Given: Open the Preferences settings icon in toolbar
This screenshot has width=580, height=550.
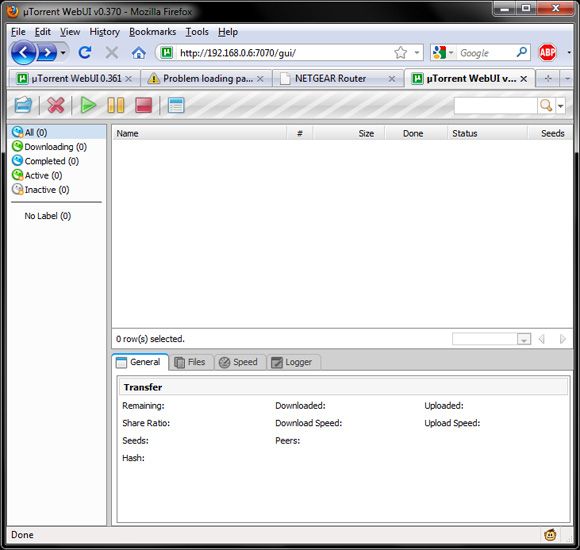Looking at the screenshot, I should pyautogui.click(x=176, y=105).
